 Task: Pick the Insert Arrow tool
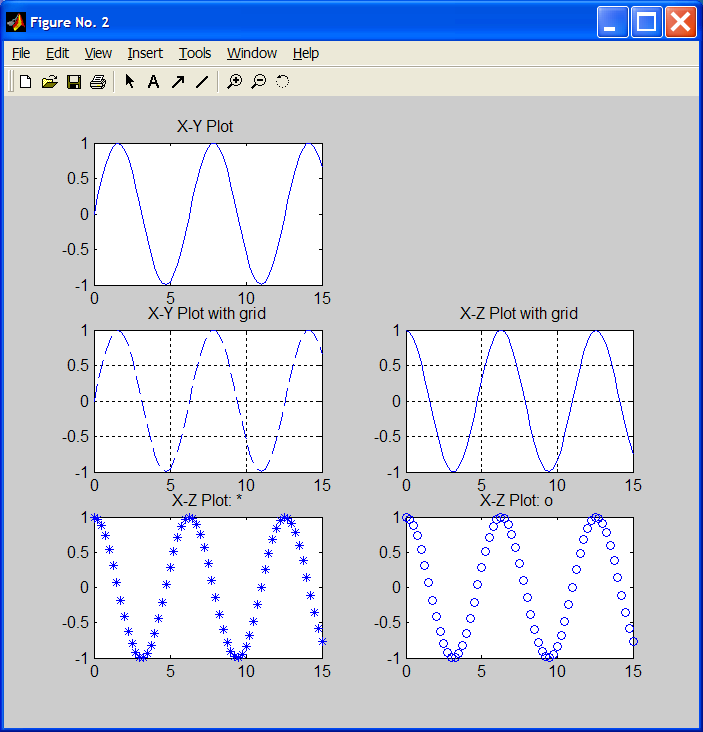(178, 82)
